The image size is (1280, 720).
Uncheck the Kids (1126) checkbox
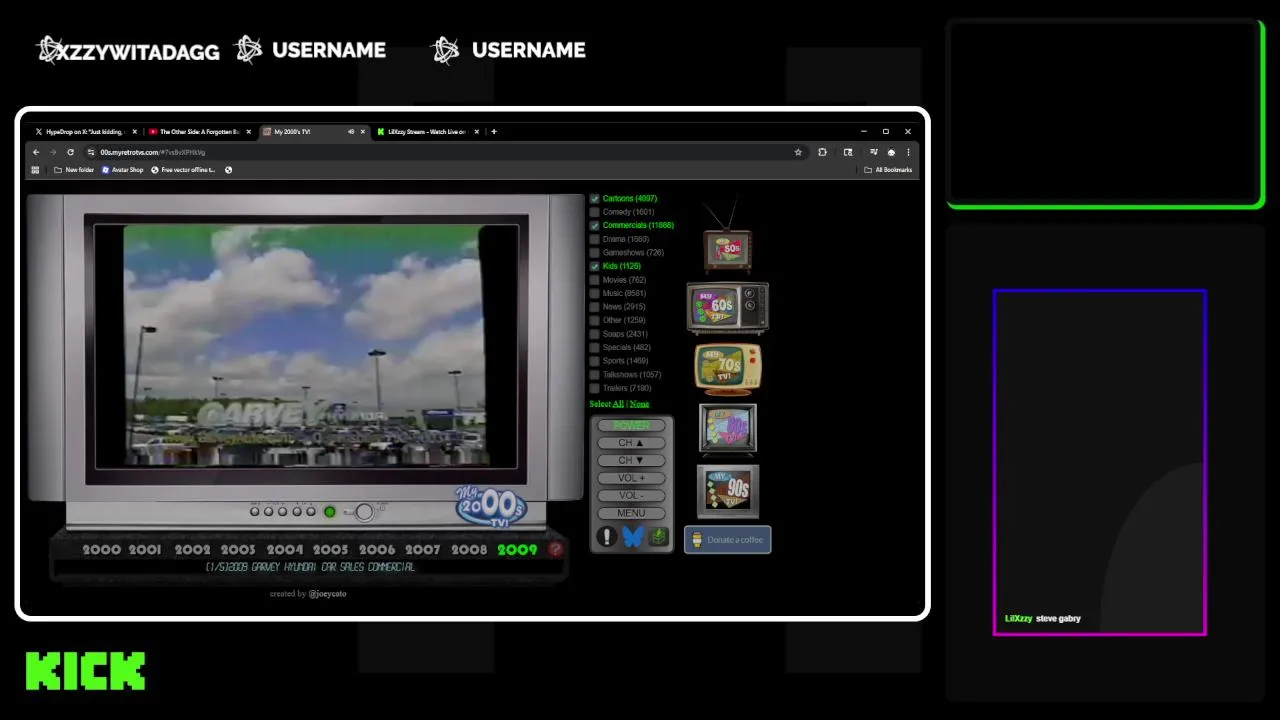click(594, 266)
